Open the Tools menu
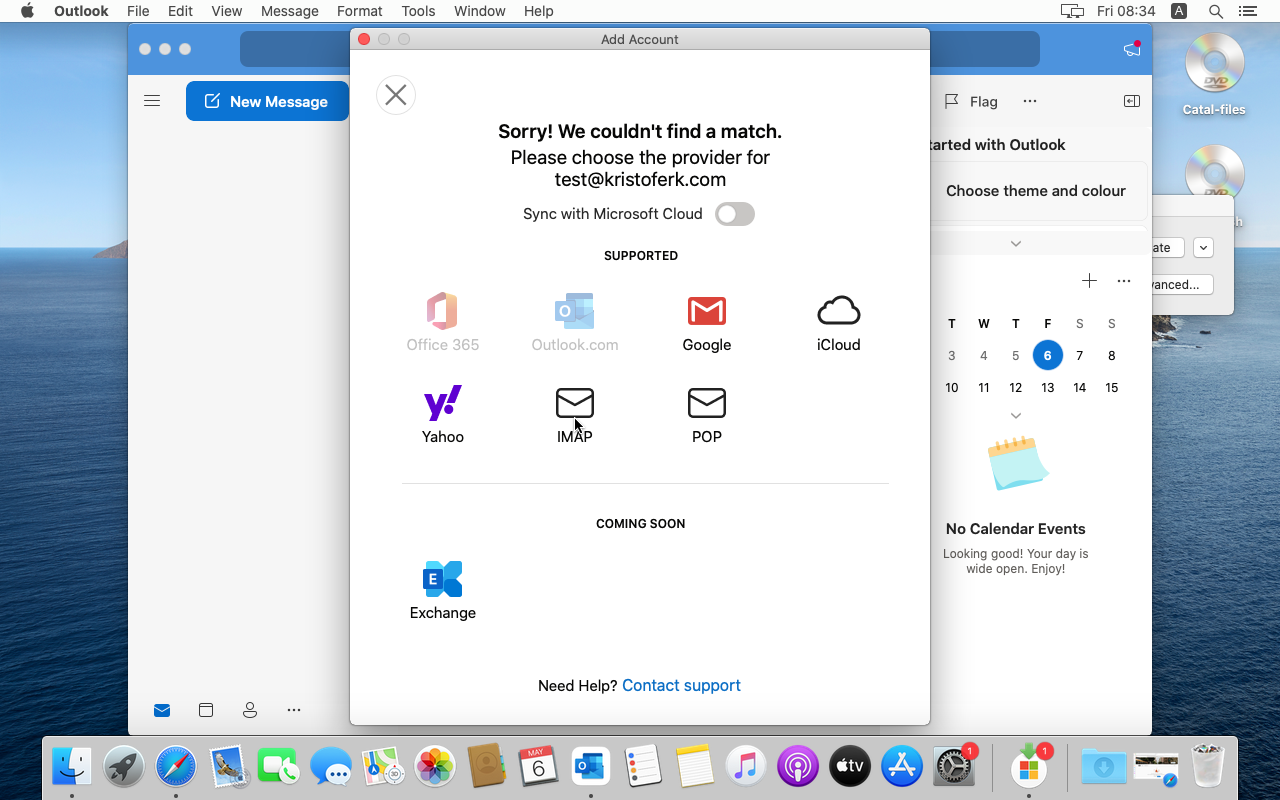Image resolution: width=1280 pixels, height=800 pixels. pos(418,11)
